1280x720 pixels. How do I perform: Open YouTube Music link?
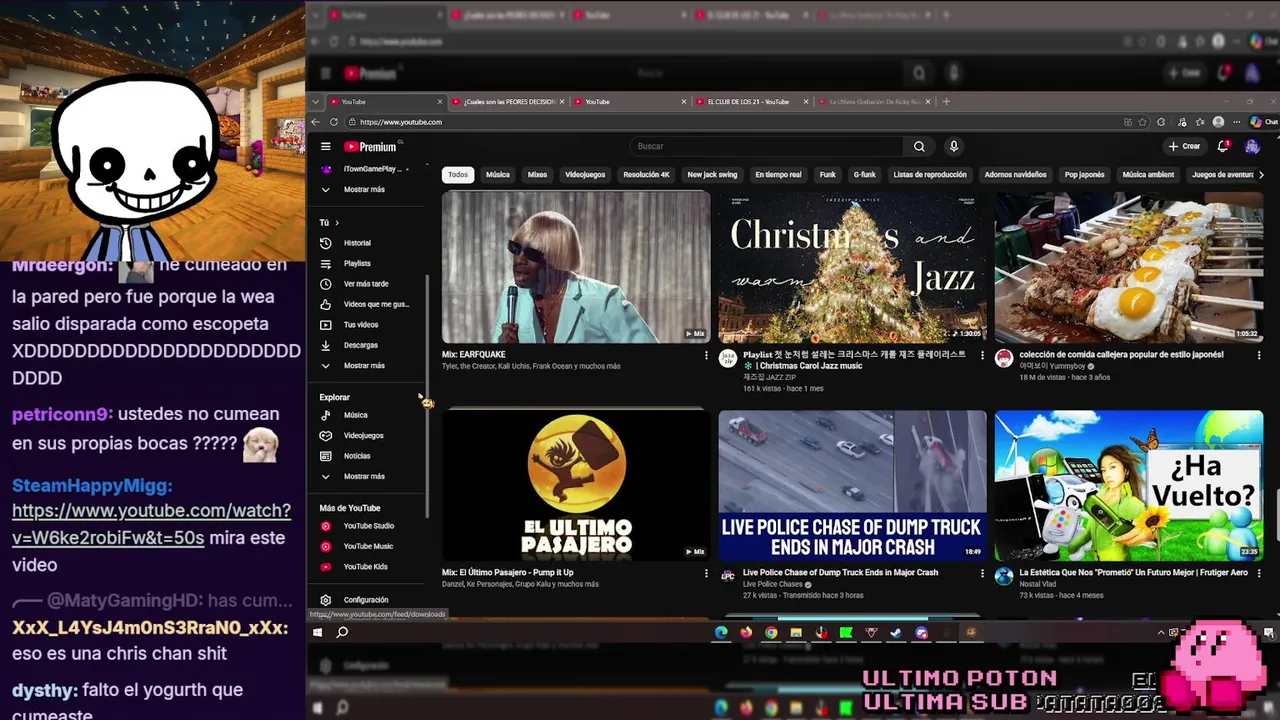pos(371,546)
